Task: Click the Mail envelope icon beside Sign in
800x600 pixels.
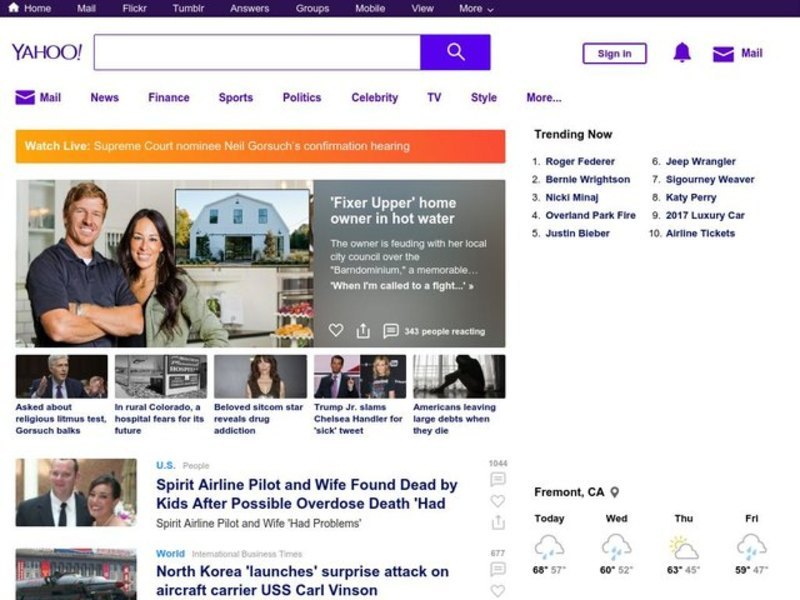Action: point(723,54)
